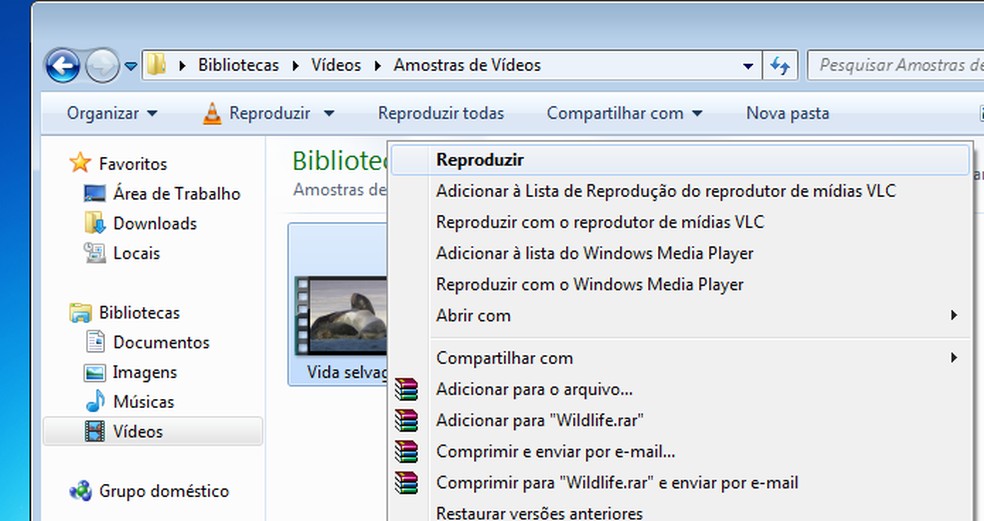Screen dimensions: 984x521
Task: Select the Favoritos star icon
Action: point(80,163)
